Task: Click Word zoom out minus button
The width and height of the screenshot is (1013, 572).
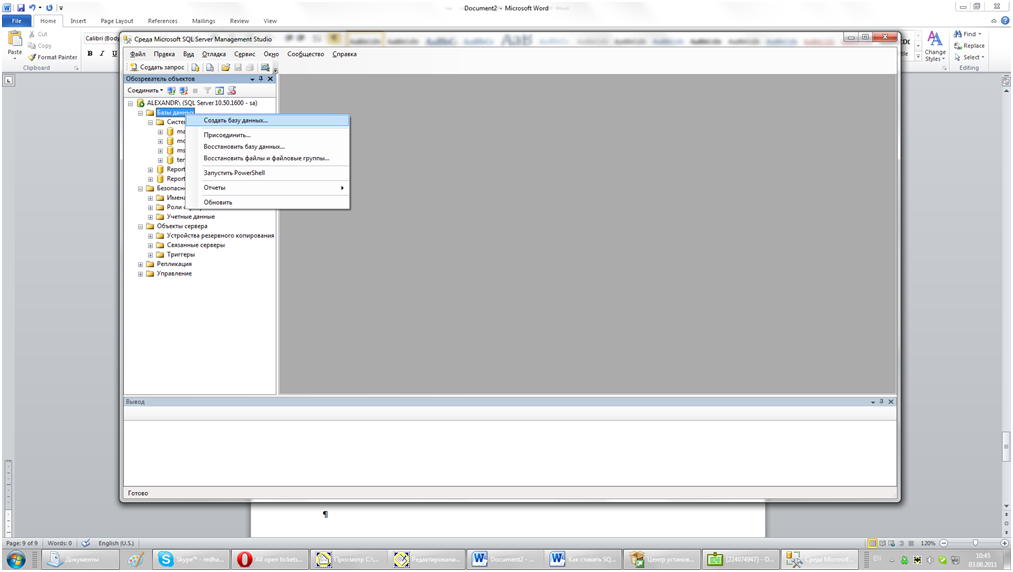Action: (944, 544)
